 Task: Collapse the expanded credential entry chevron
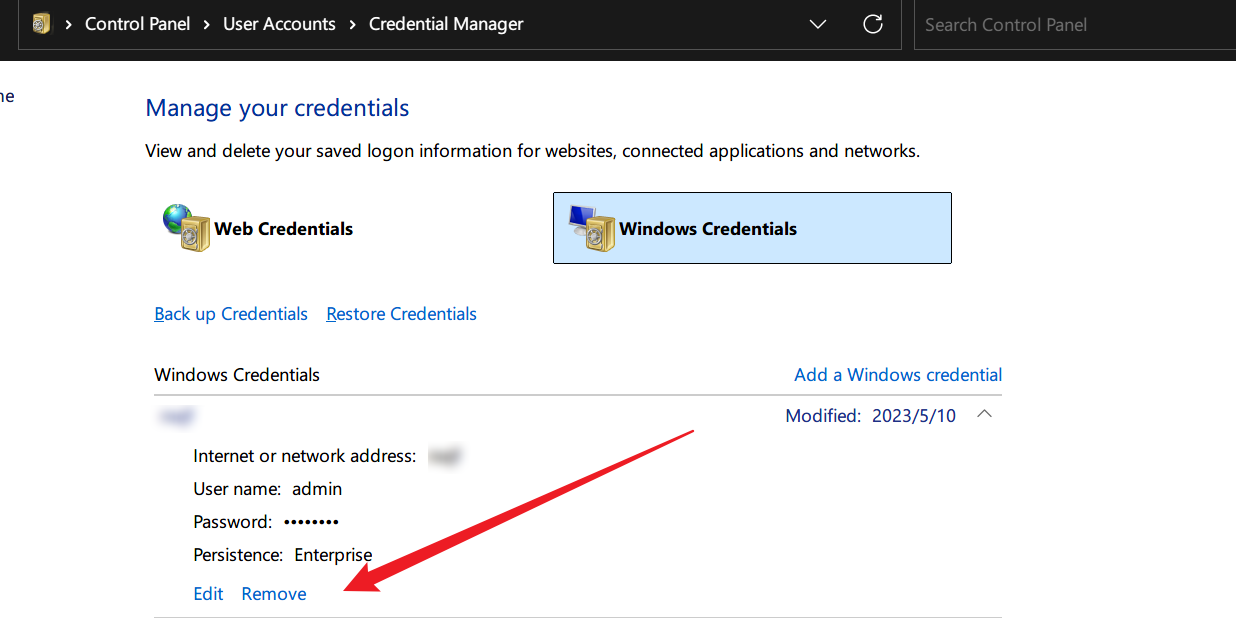984,415
